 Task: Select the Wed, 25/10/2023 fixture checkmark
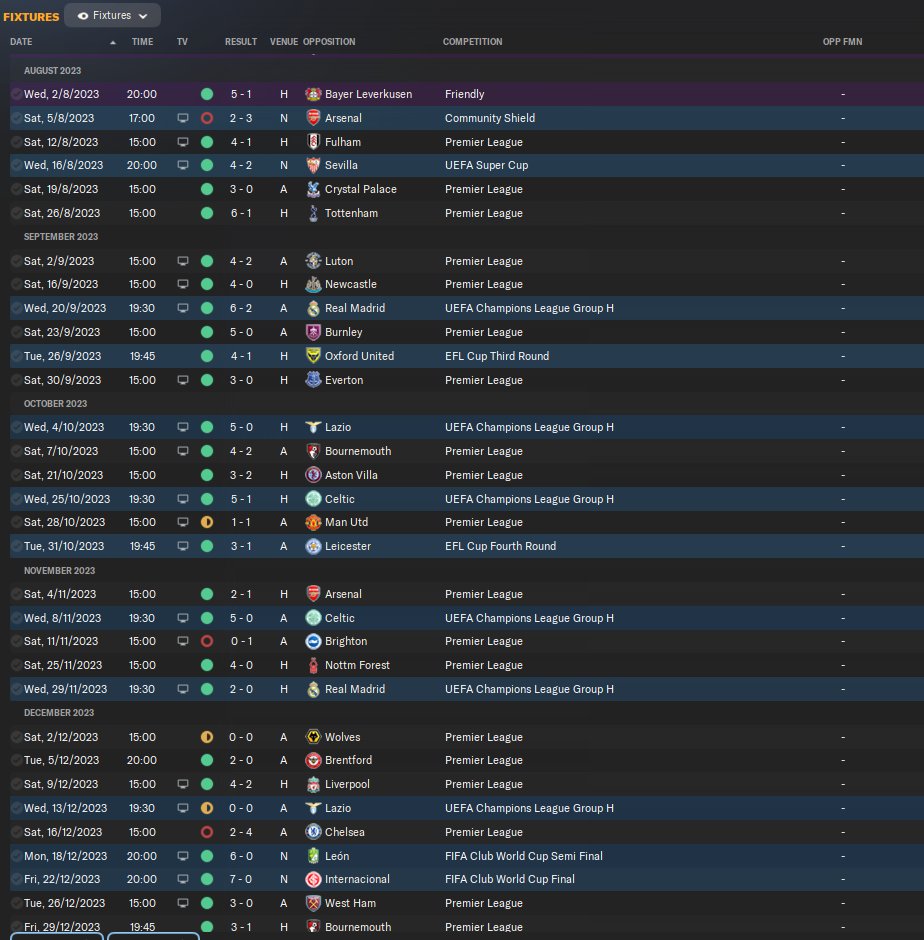(x=17, y=499)
